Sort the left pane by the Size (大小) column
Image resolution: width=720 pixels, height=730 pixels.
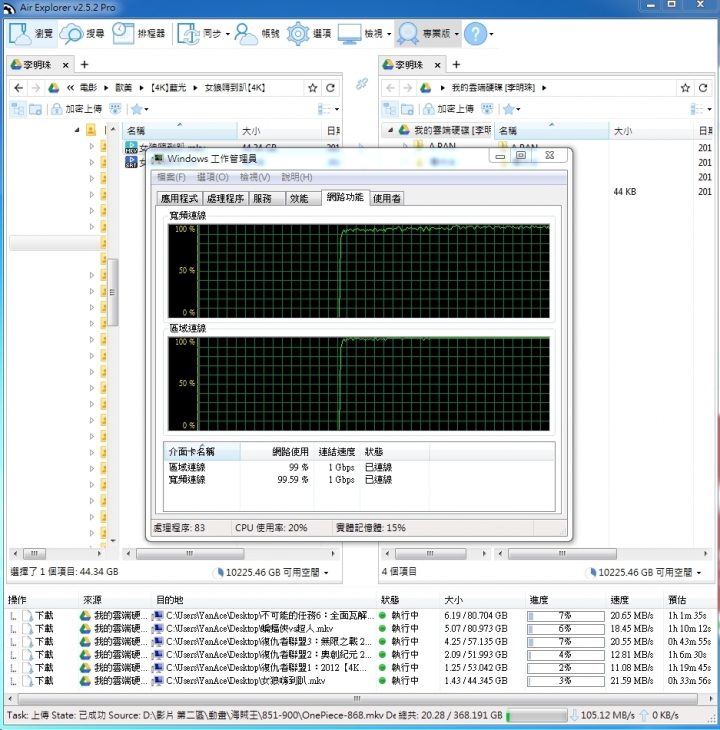279,131
